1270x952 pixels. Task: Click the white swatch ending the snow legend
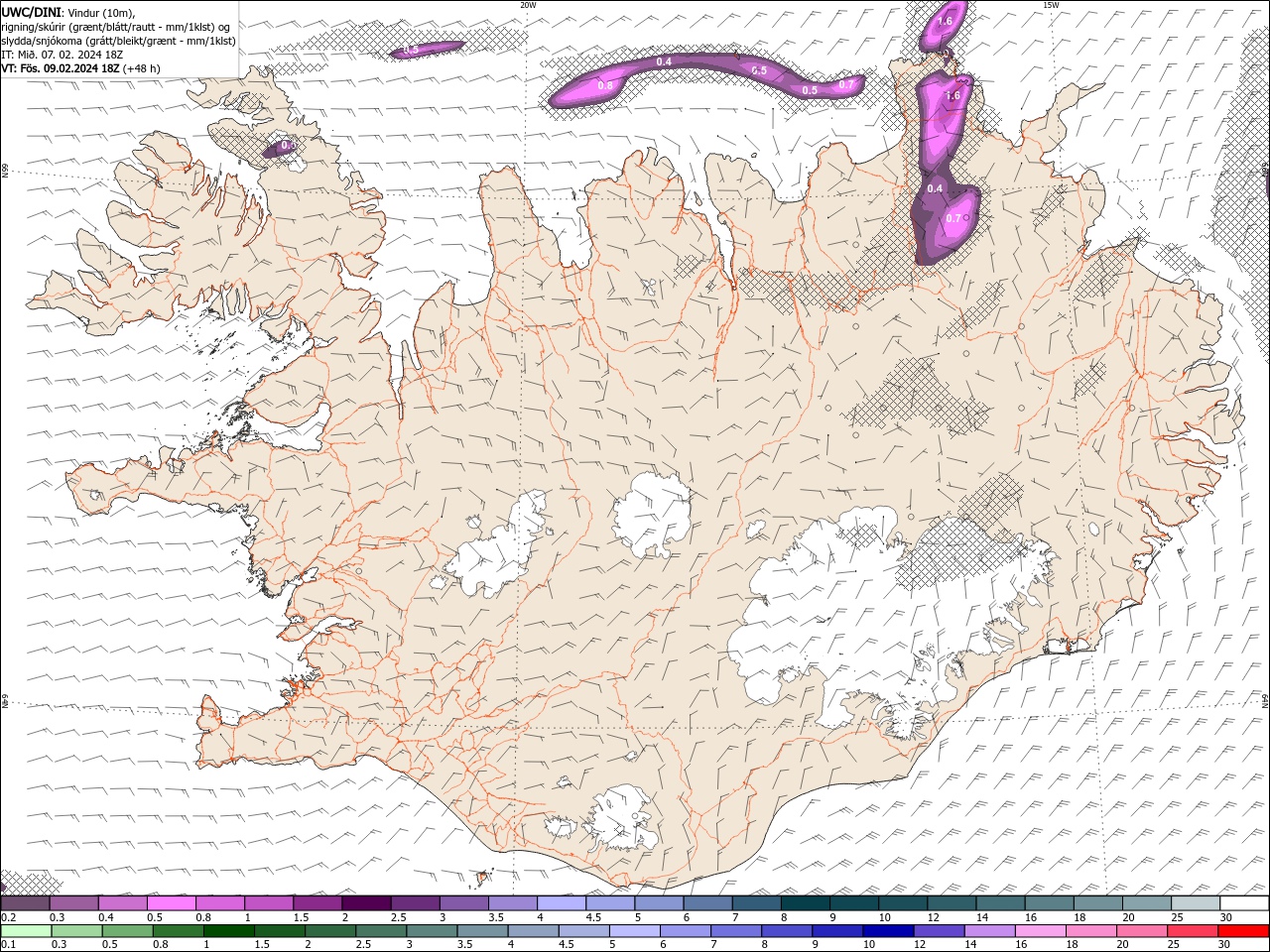click(x=1244, y=903)
